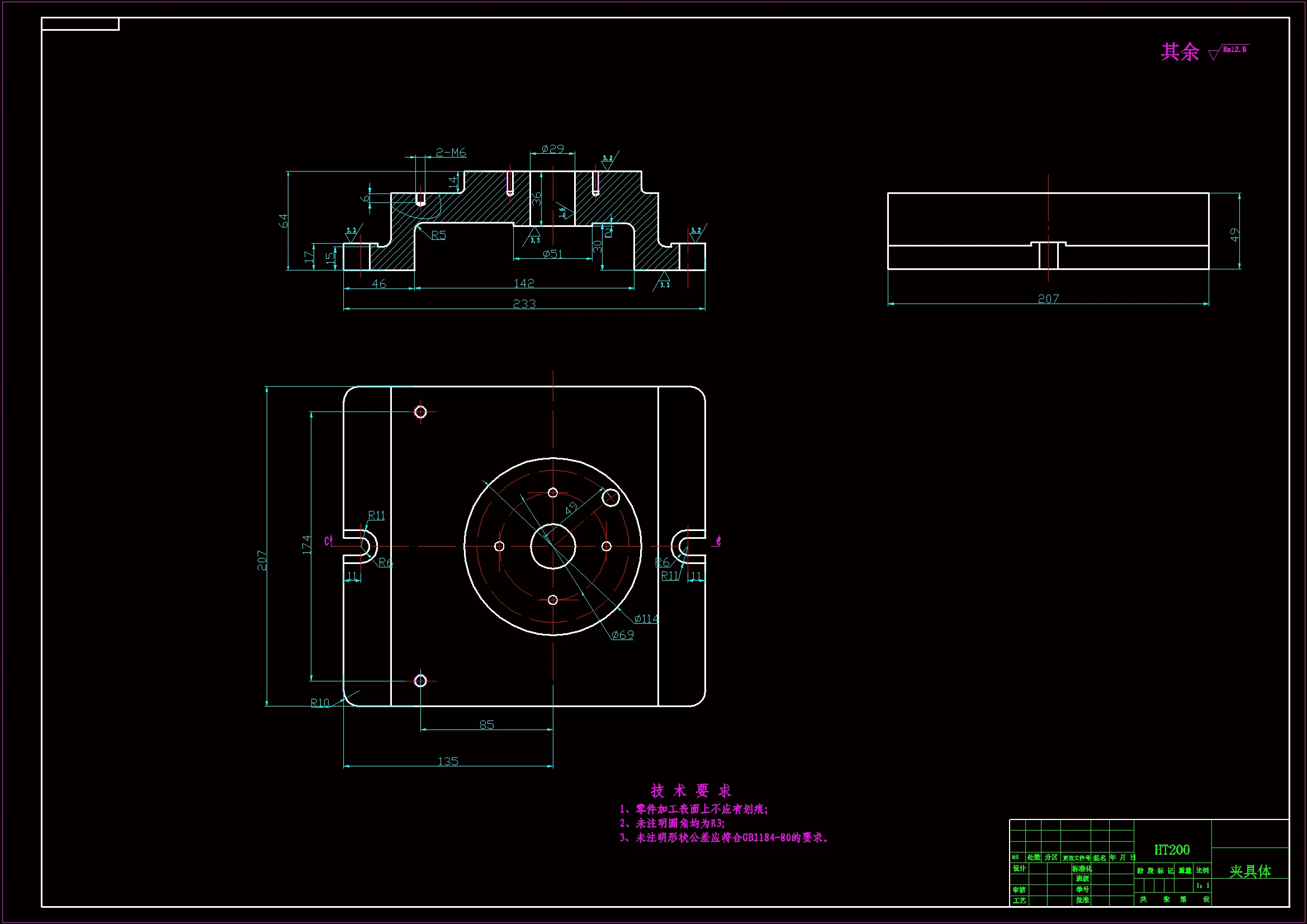Viewport: 1307px width, 924px height.
Task: Click the ø114 diameter leader label
Action: pos(646,618)
